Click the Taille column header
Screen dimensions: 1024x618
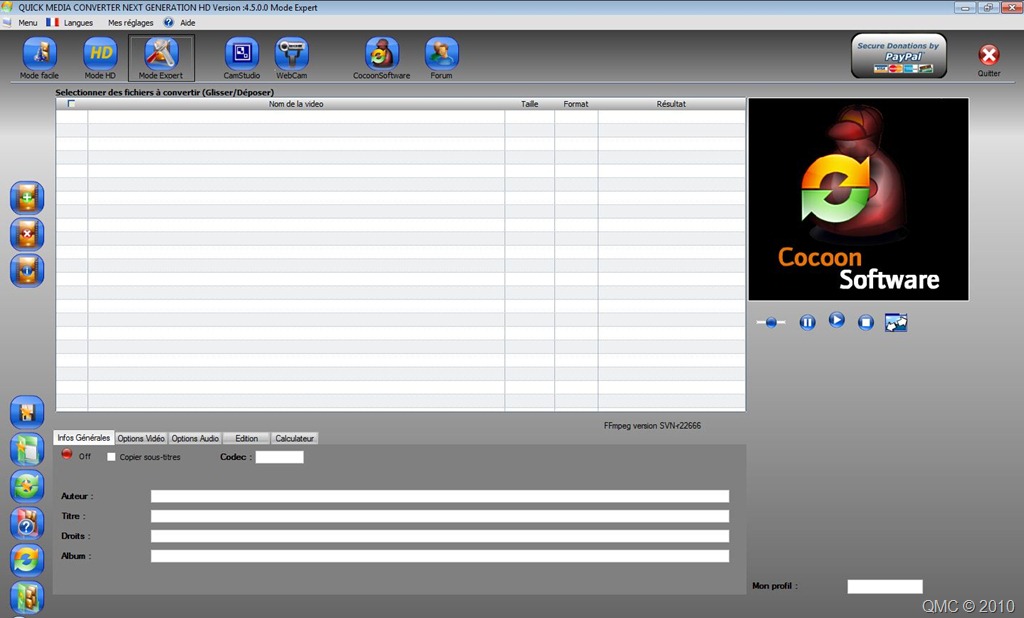pos(530,104)
